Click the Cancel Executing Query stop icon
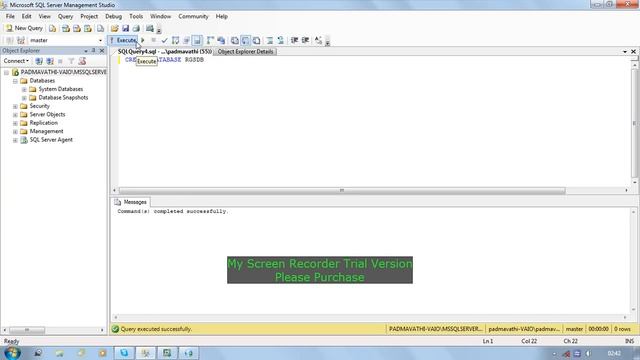This screenshot has height=360, width=640. (x=153, y=40)
